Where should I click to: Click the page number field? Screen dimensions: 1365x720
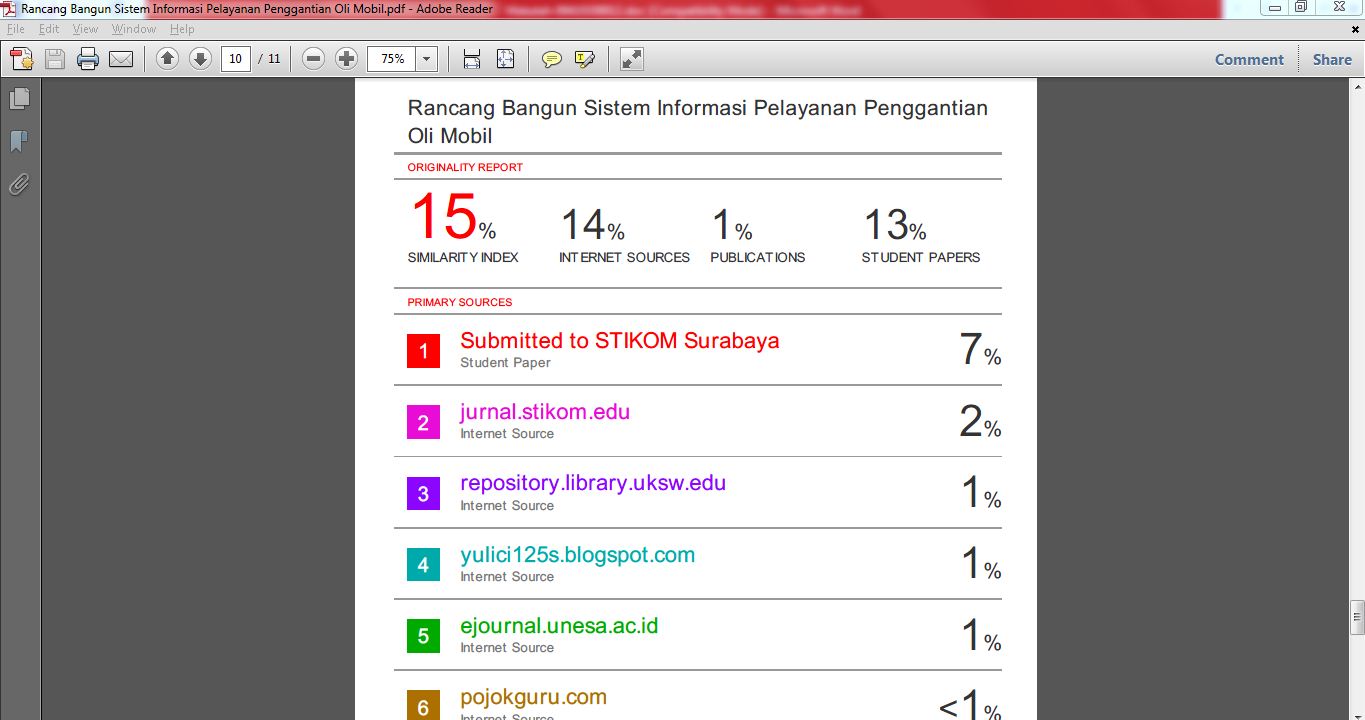pos(235,59)
